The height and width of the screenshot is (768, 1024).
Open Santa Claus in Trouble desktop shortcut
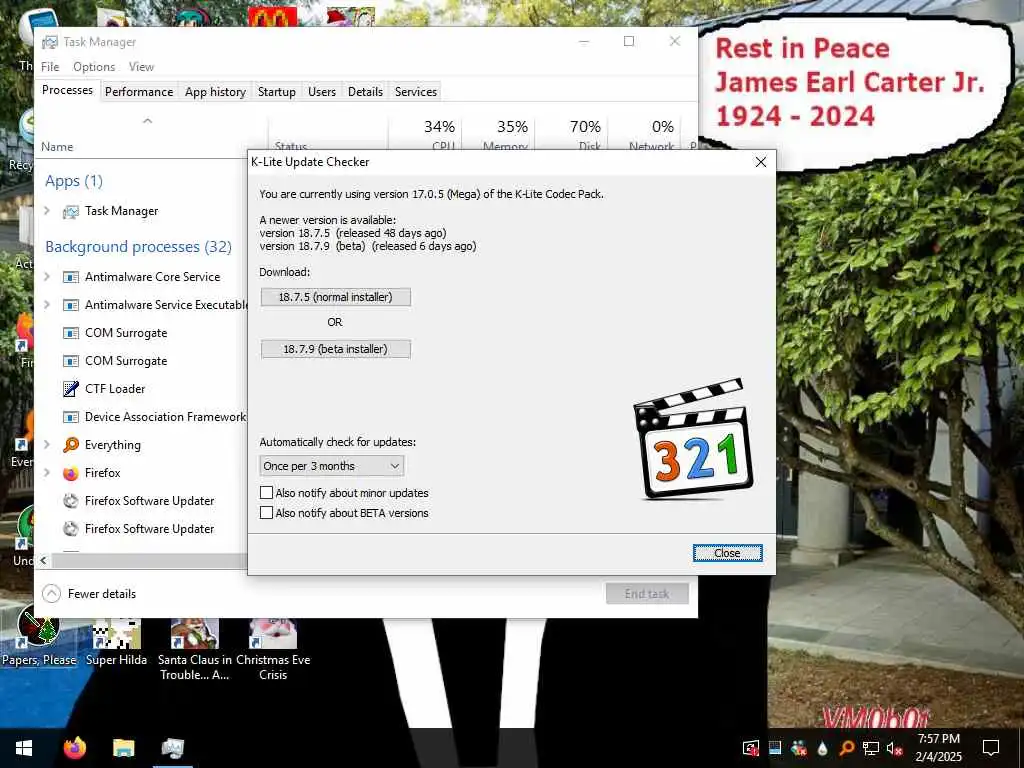coord(195,649)
